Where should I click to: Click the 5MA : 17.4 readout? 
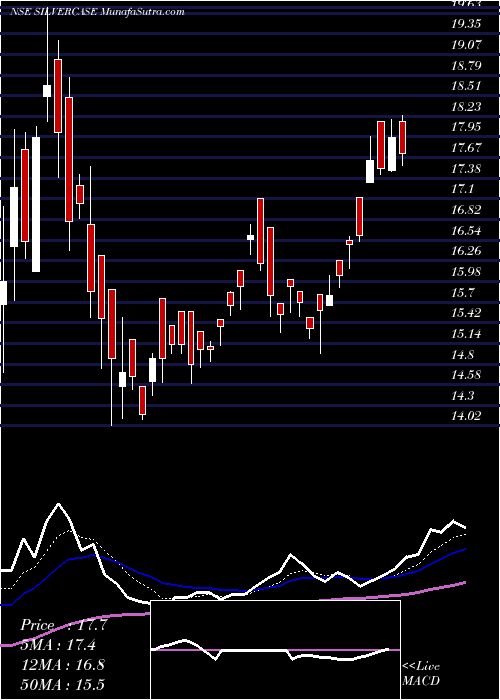tap(58, 645)
